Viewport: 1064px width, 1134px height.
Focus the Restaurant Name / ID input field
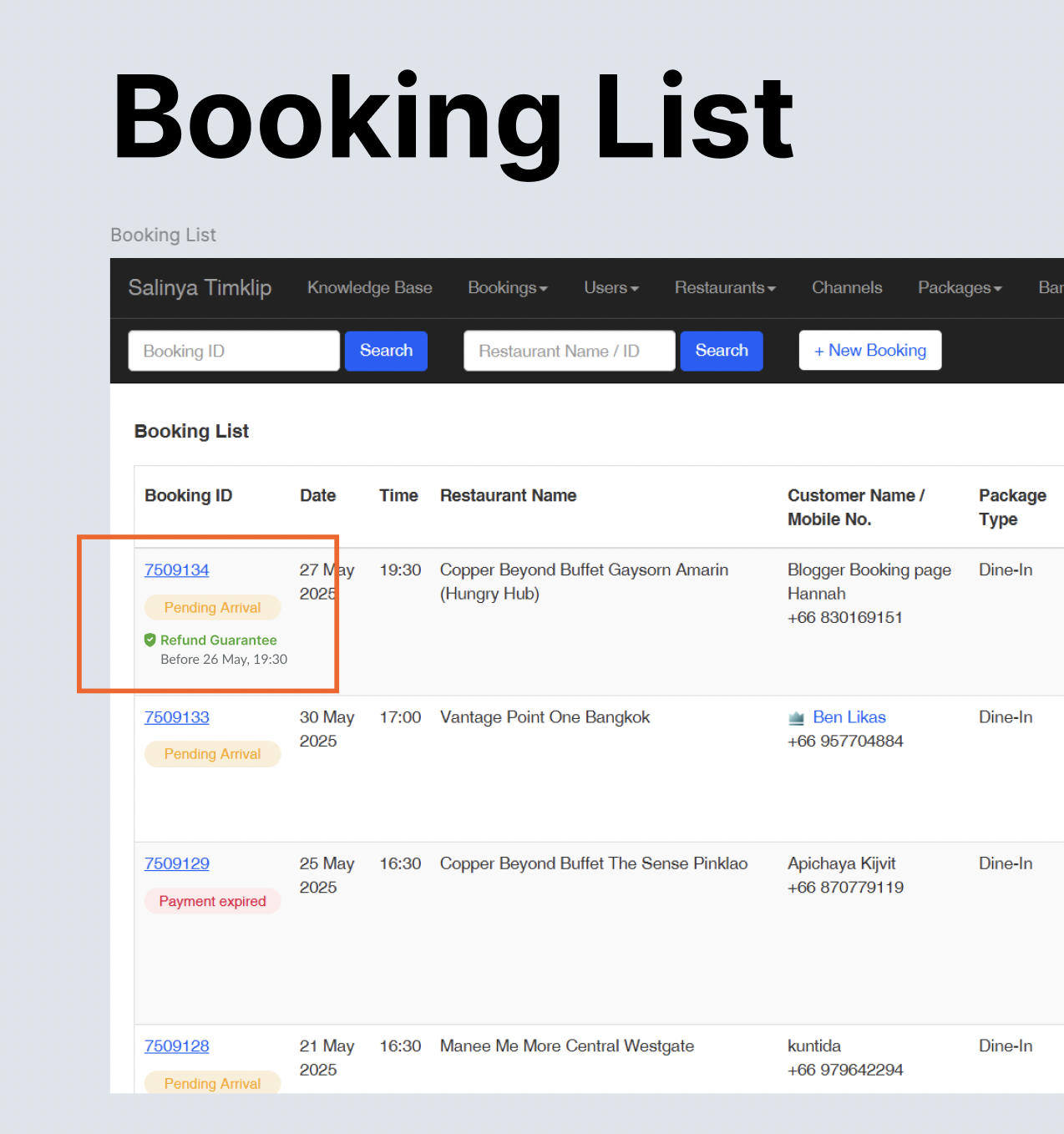click(569, 352)
